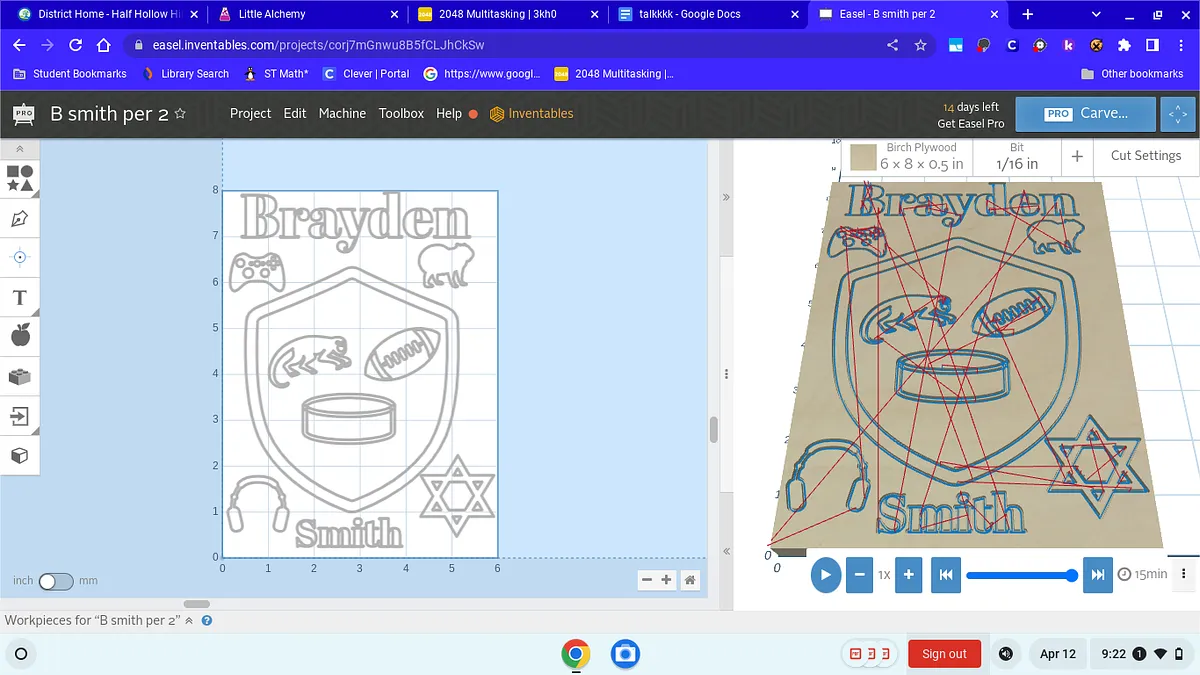
Task: Click the 3D box library icon
Action: click(x=20, y=456)
